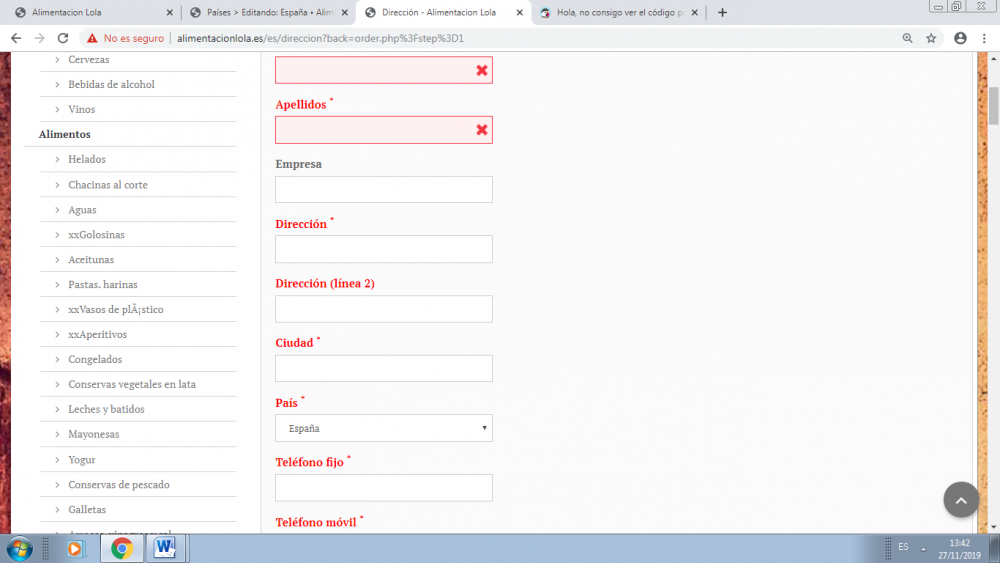Open the xxVasos de plástico category
1000x563 pixels.
point(115,309)
